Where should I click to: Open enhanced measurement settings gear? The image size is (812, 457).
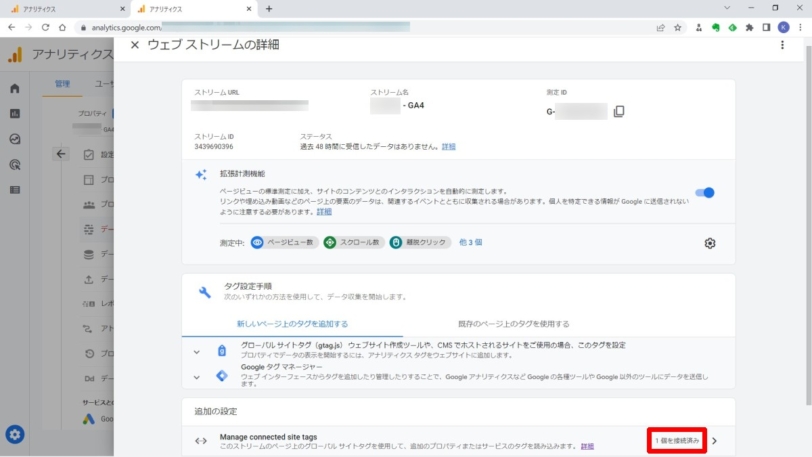tap(709, 243)
